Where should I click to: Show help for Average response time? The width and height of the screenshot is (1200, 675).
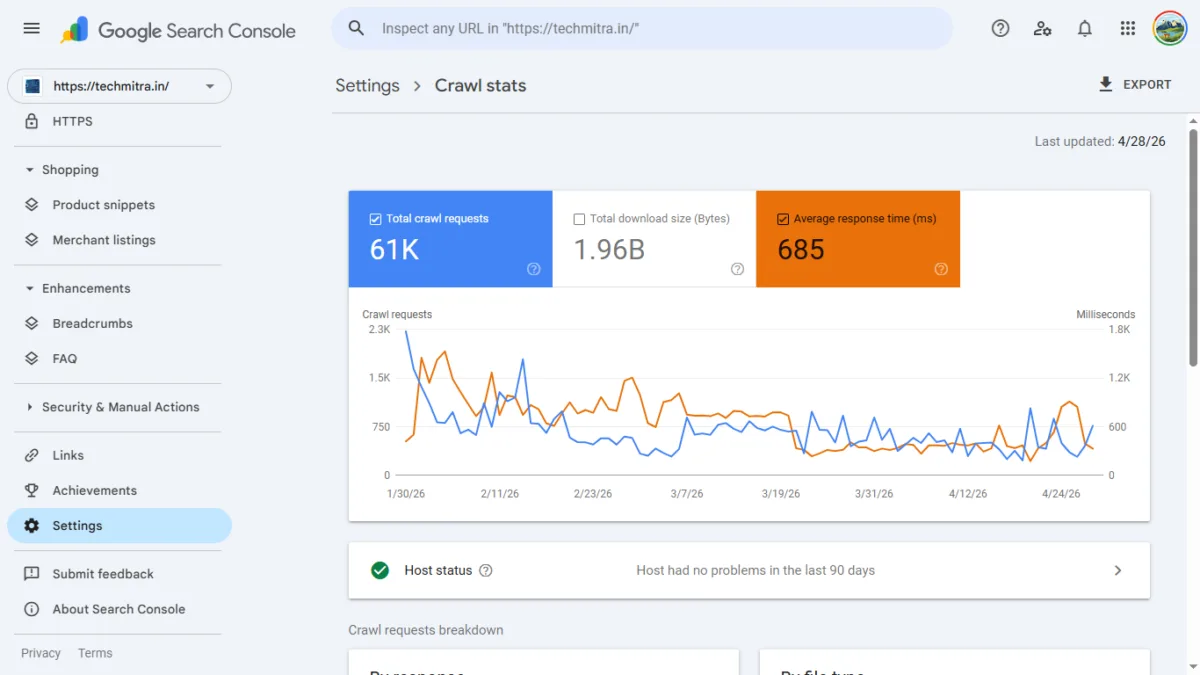(941, 269)
